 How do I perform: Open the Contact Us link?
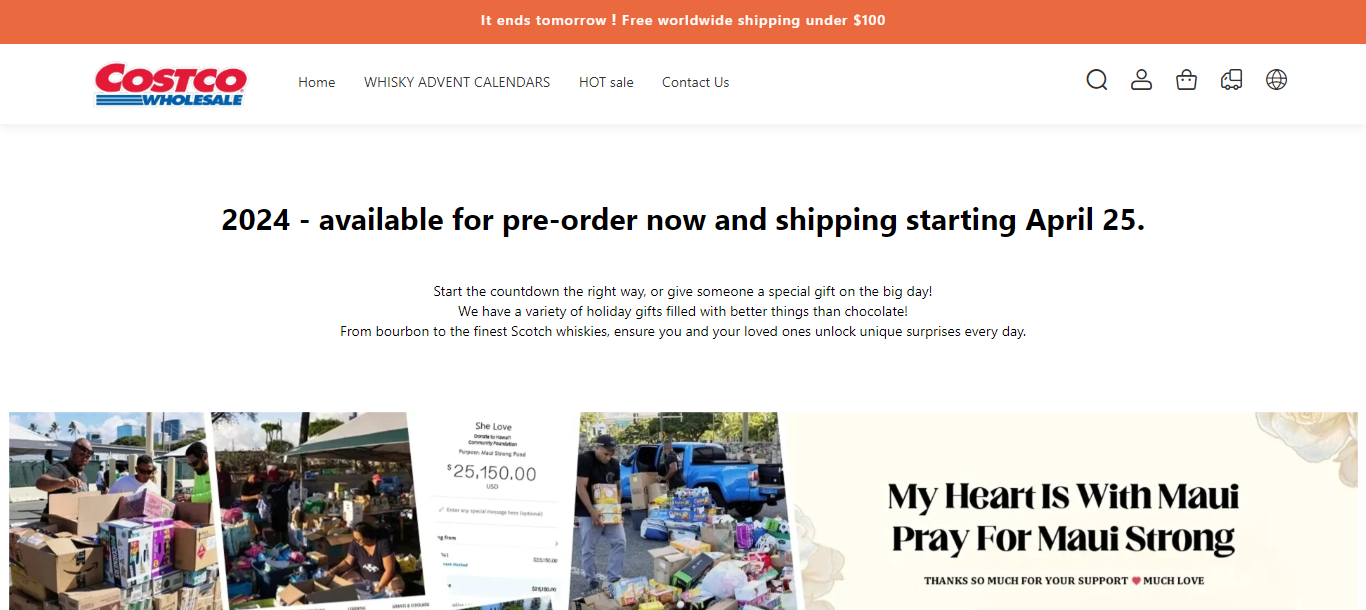point(695,82)
